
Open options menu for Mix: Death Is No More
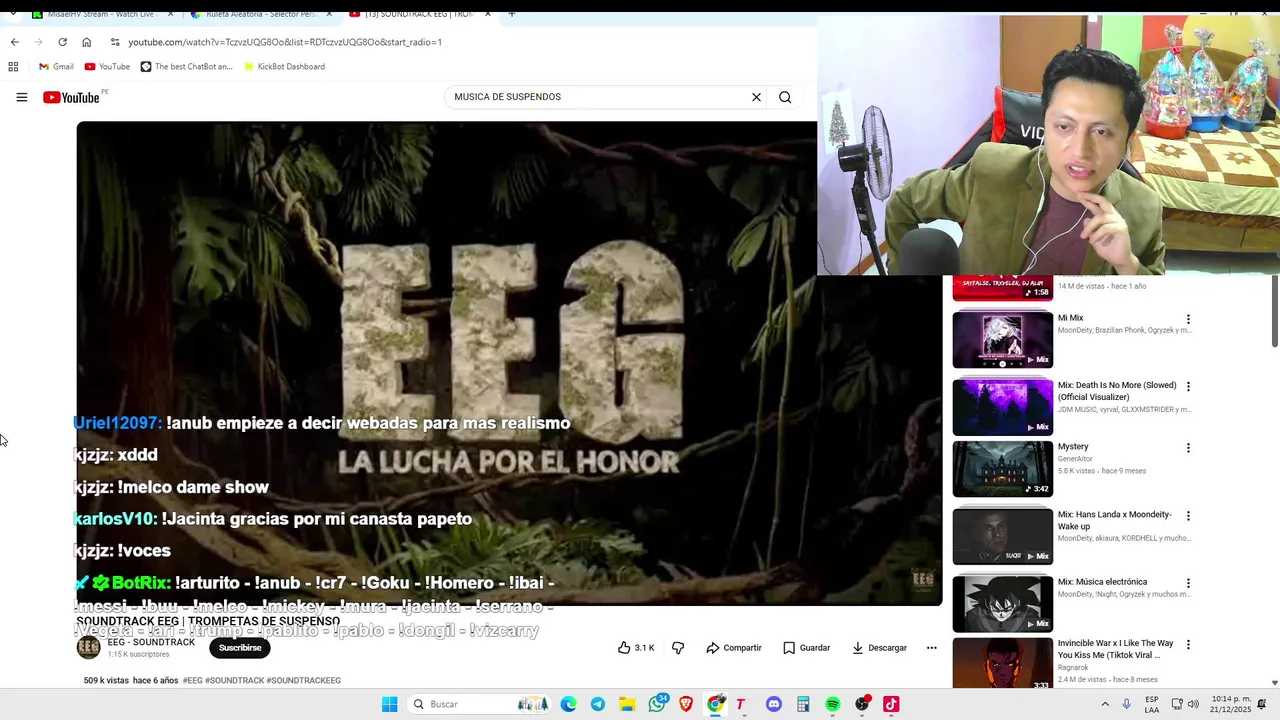point(1188,386)
